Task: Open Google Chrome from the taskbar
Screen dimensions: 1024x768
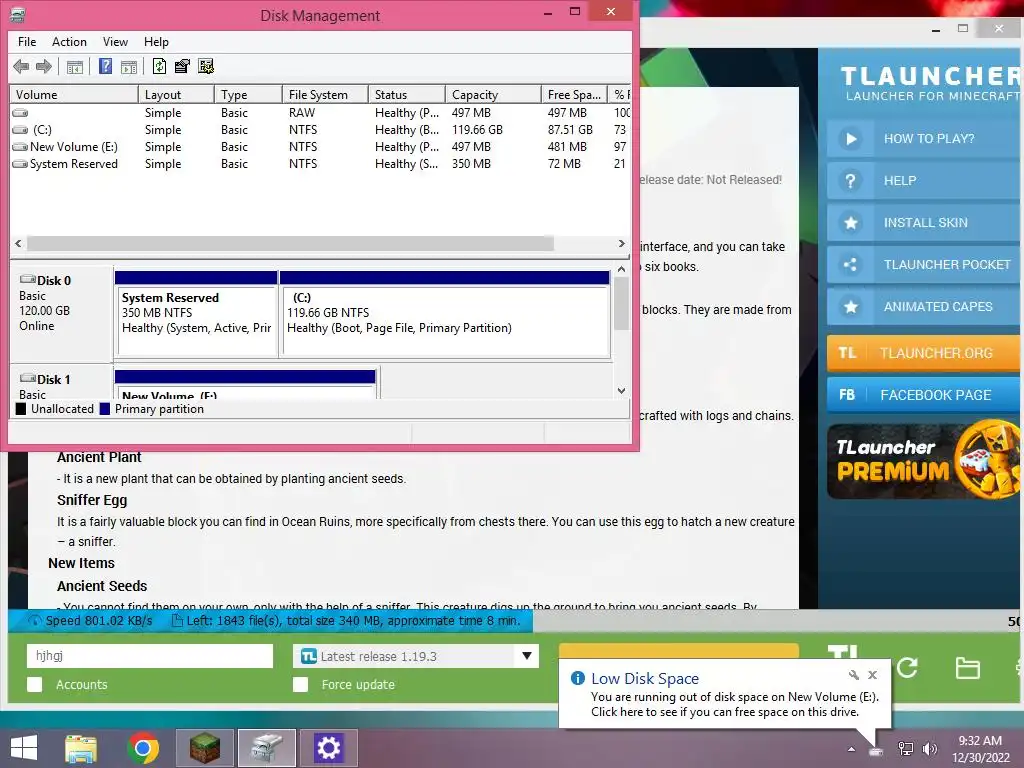Action: point(143,748)
